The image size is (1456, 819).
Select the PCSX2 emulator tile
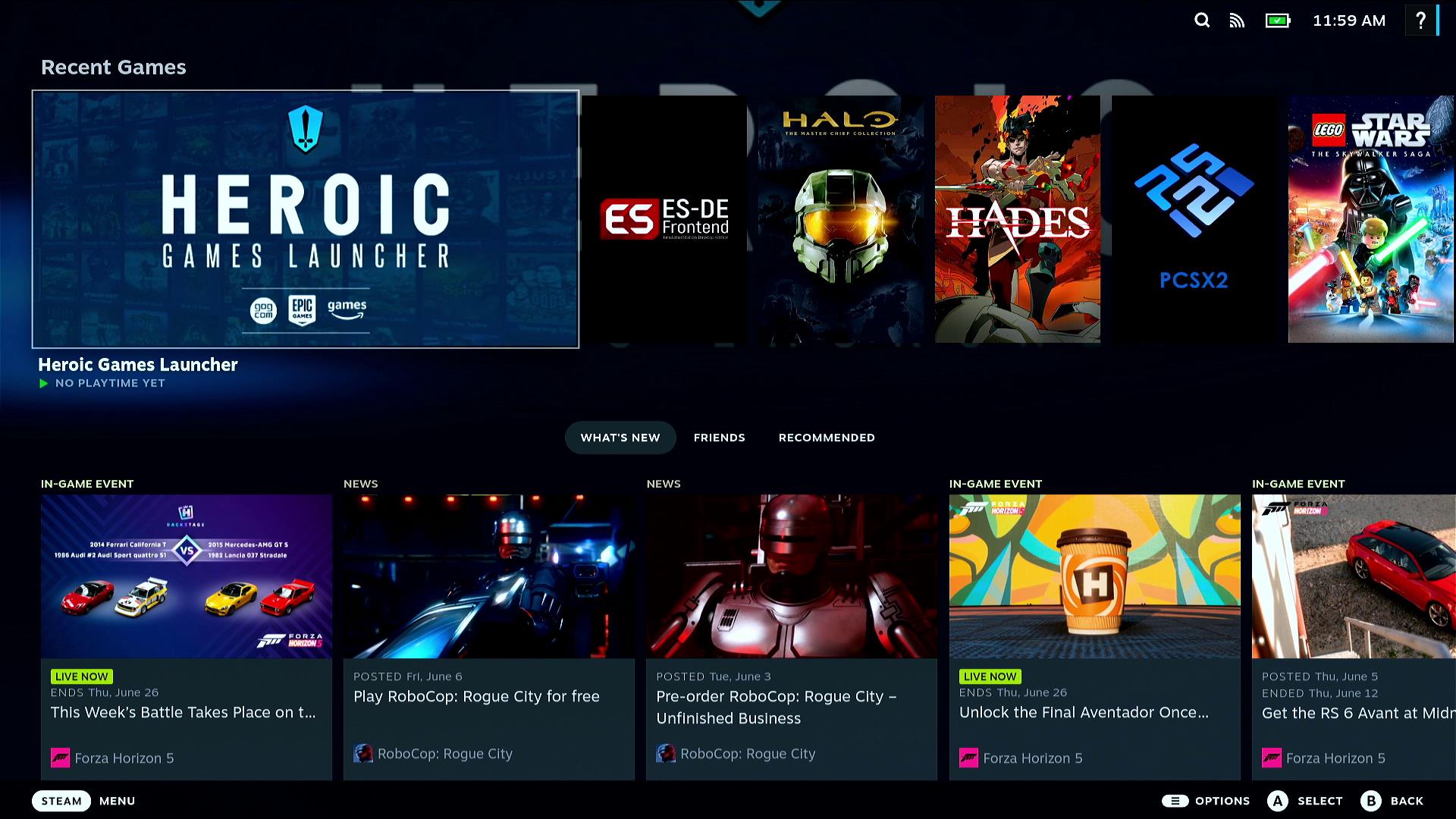coord(1194,219)
